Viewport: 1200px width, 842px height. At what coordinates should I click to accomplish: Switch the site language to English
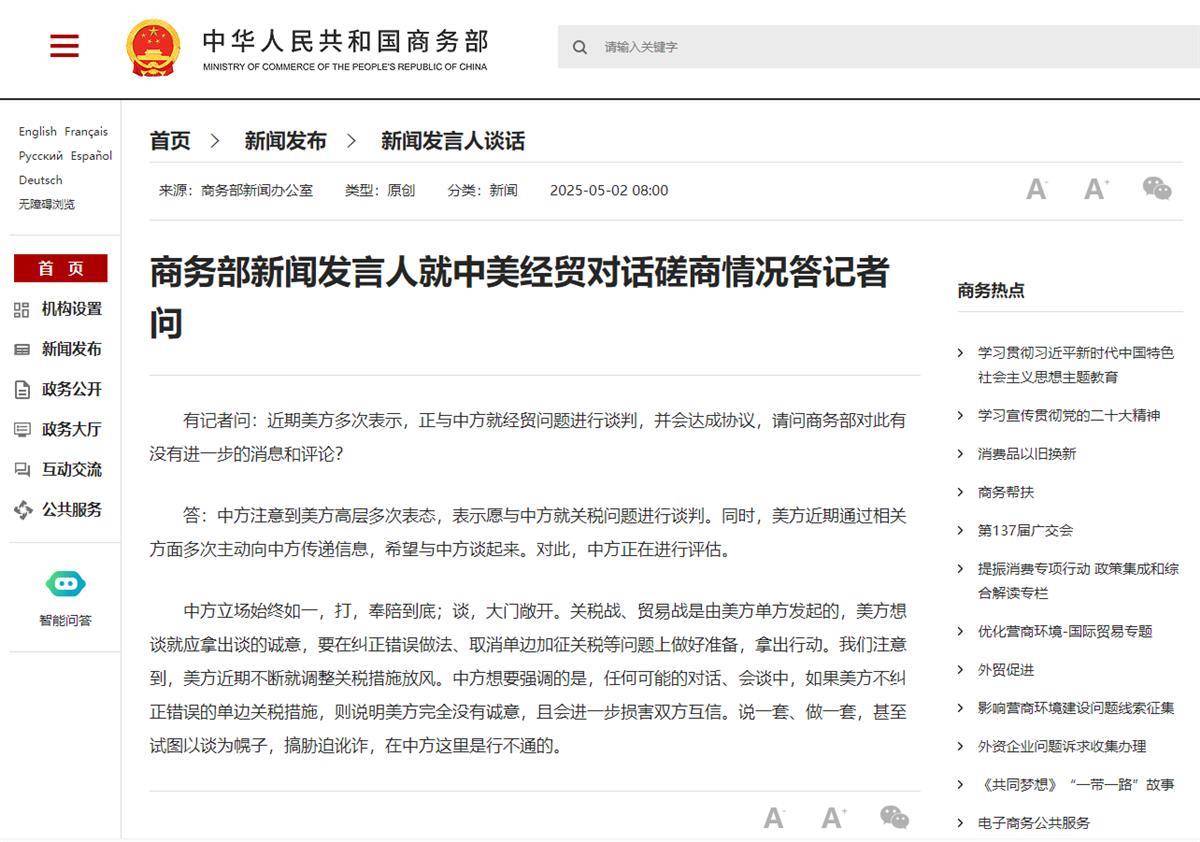[36, 131]
